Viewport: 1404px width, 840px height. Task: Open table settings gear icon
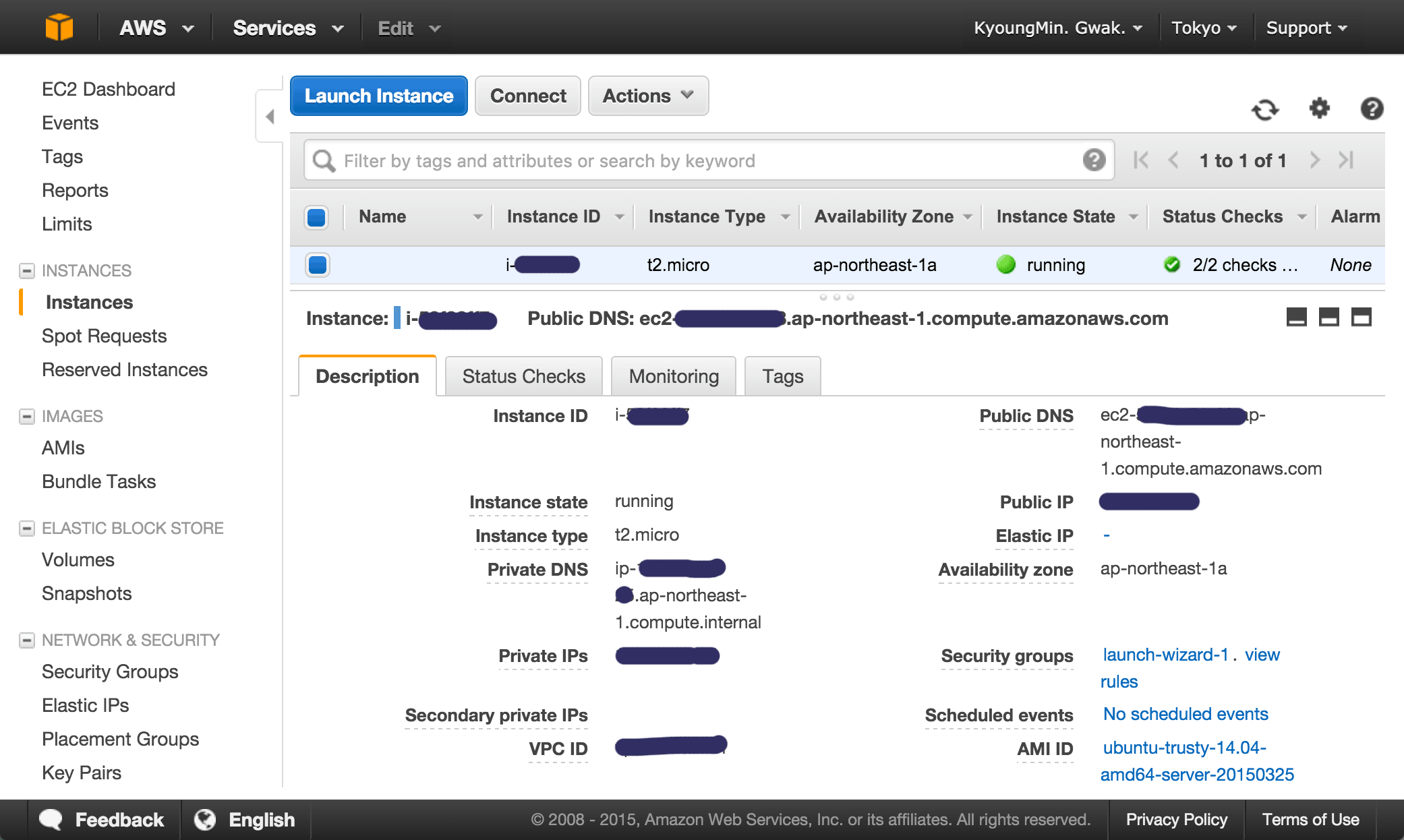[1319, 108]
